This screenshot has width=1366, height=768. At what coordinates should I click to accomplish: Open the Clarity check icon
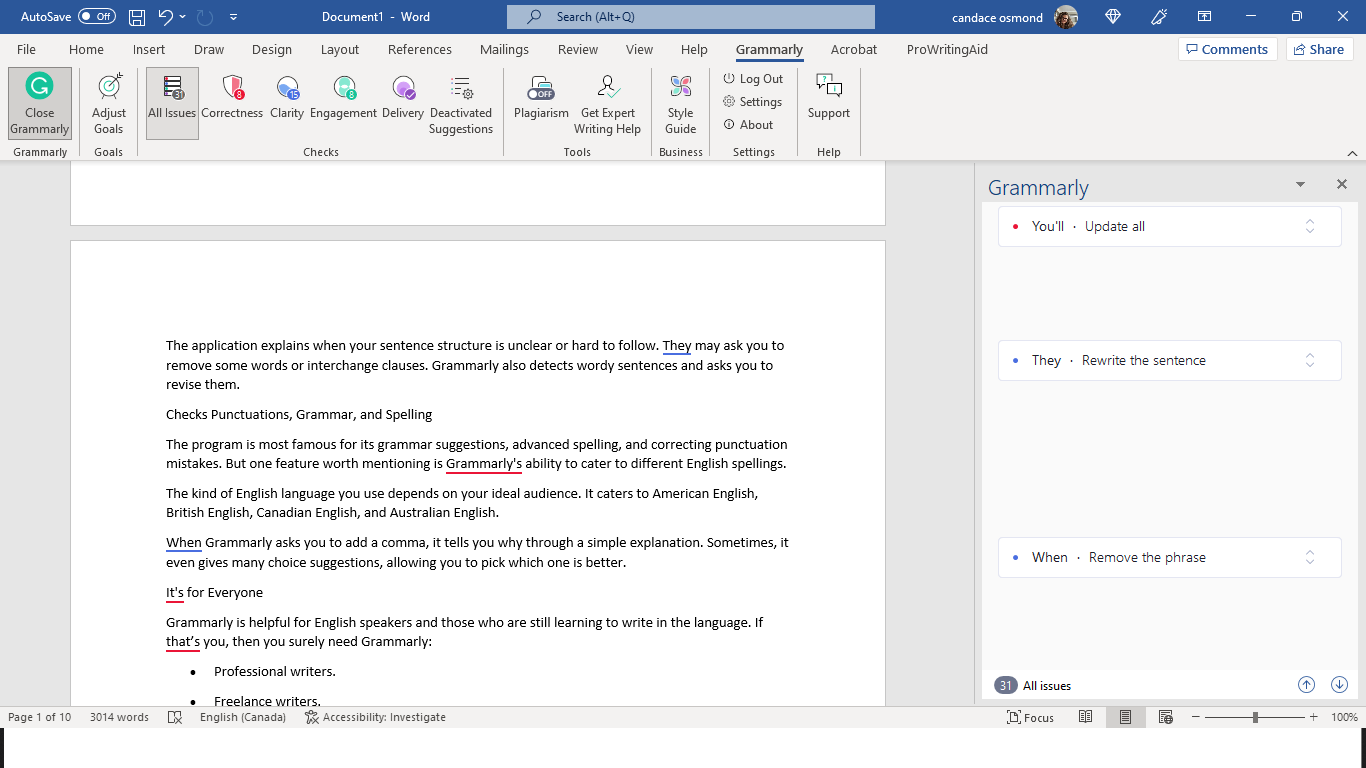pos(287,89)
